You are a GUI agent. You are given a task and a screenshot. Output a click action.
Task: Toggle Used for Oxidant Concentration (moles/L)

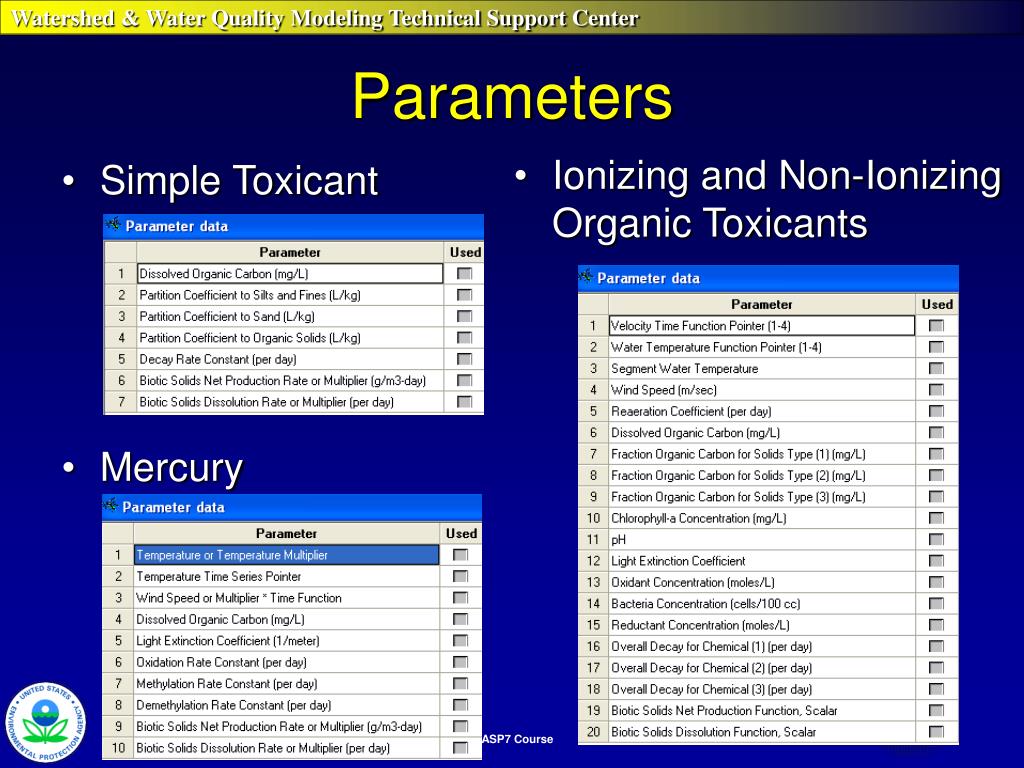click(936, 582)
